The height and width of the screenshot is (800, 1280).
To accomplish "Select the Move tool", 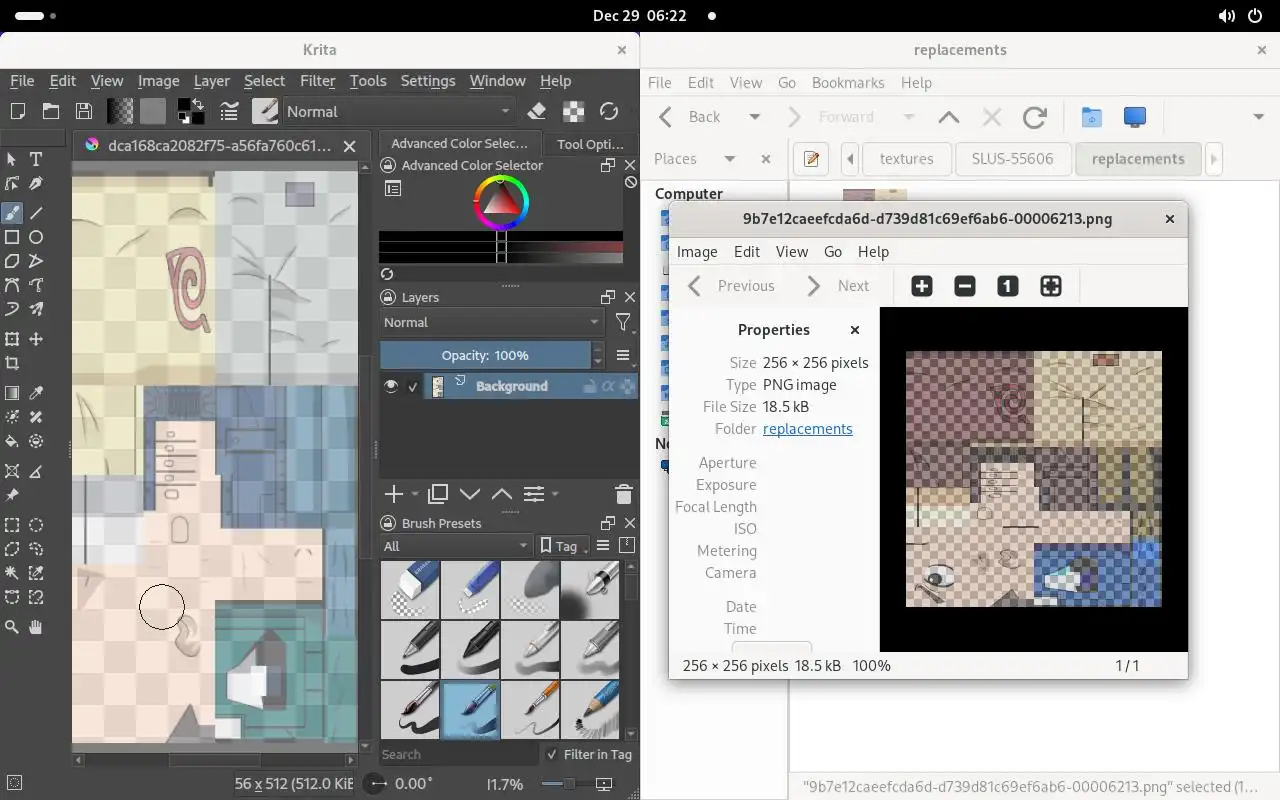I will click(x=36, y=339).
